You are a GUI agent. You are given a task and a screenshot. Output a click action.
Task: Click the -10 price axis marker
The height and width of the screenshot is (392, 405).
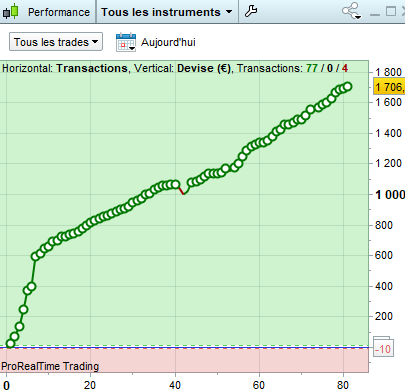pyautogui.click(x=383, y=349)
